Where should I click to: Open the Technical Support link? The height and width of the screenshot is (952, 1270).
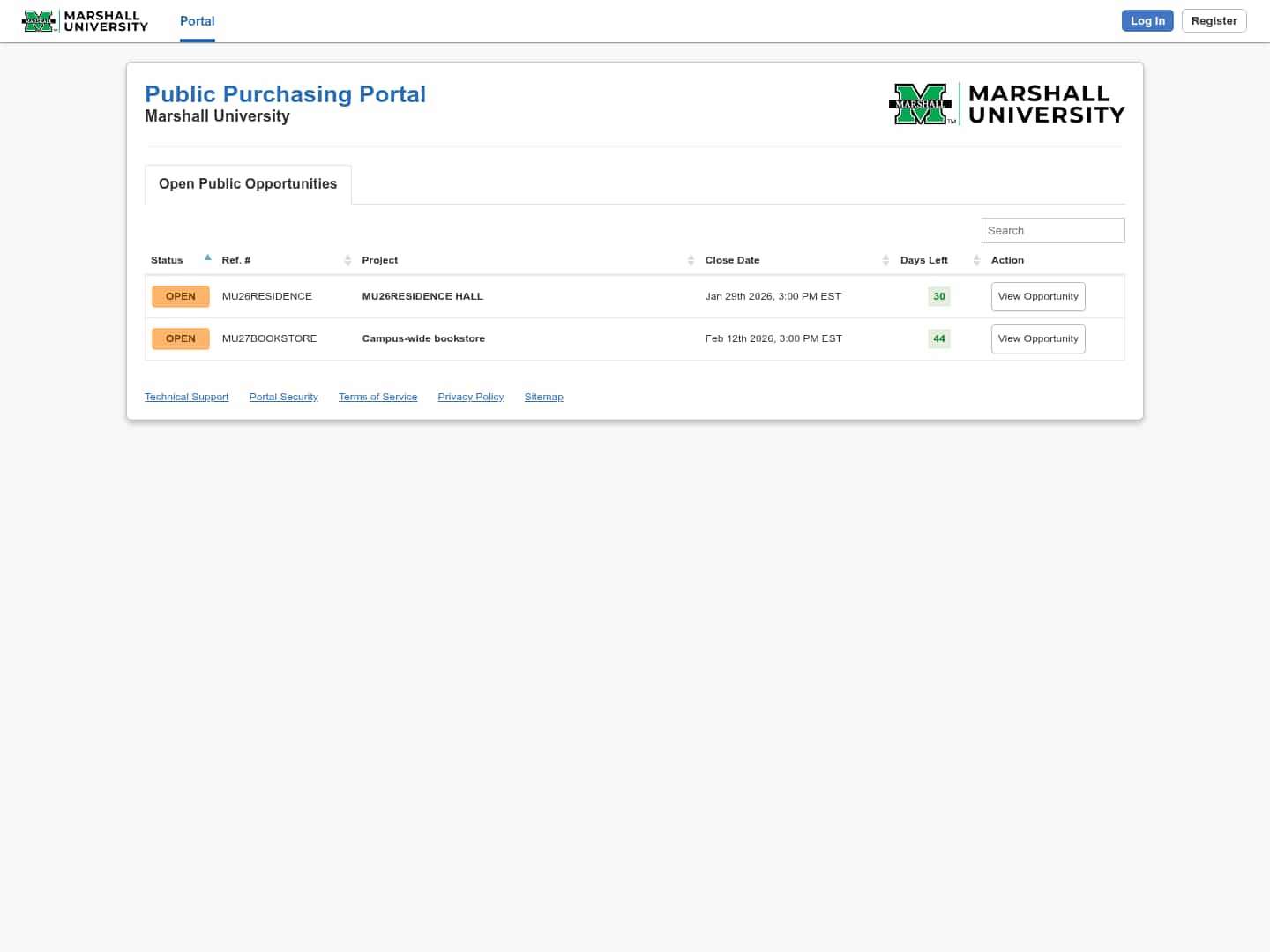186,398
